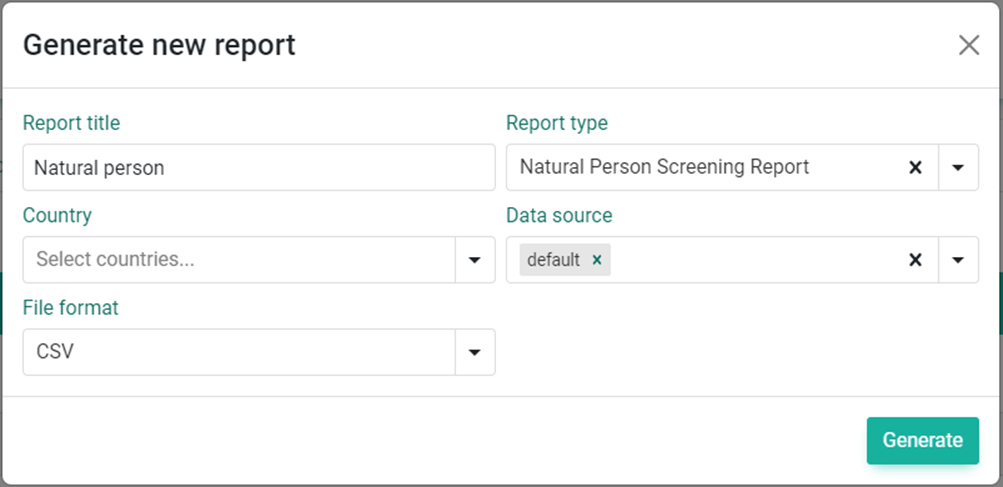Screen dimensions: 1003x487
Task: Click the Country label
Action: 57,215
